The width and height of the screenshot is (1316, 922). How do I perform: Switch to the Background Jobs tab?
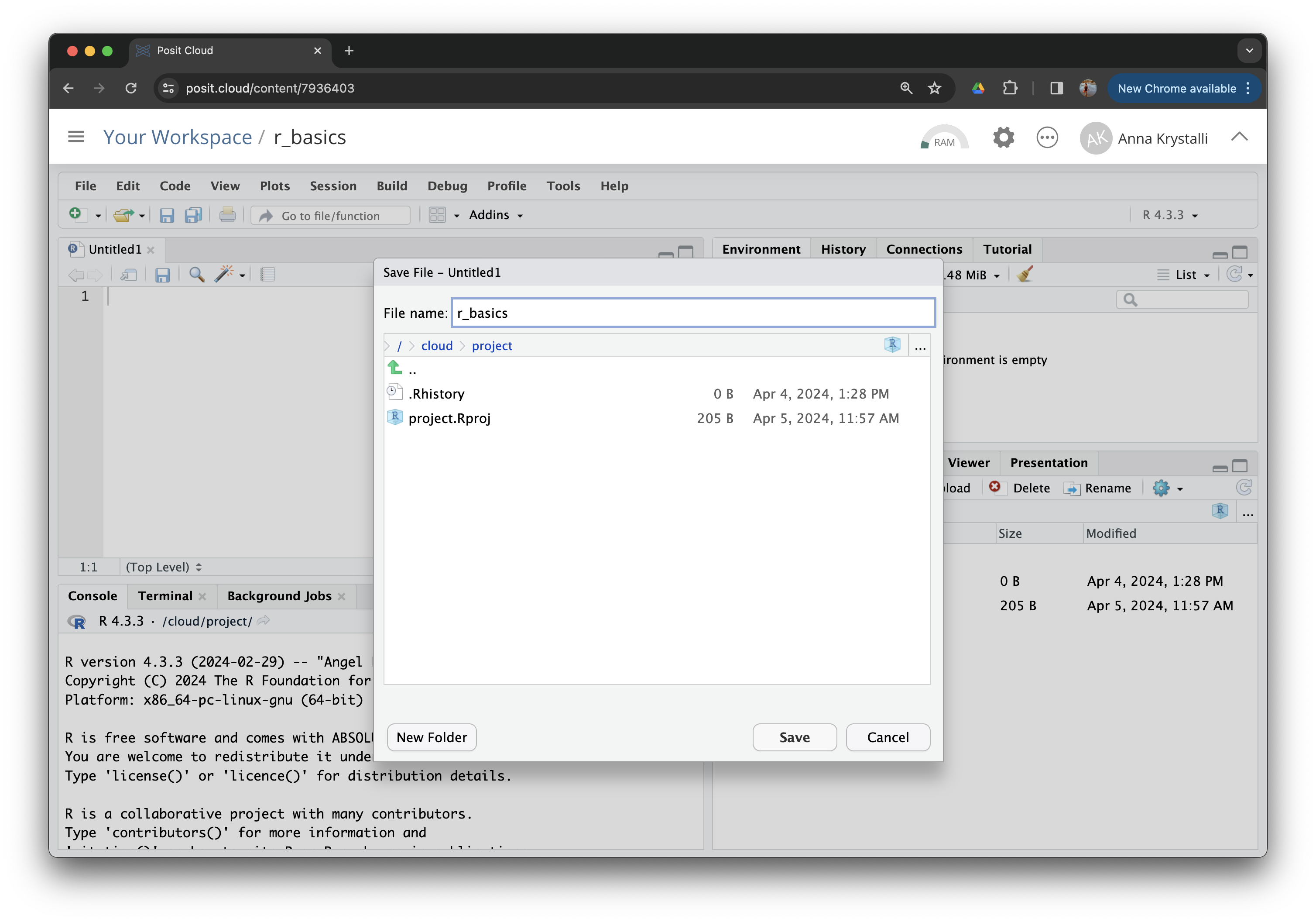[279, 596]
